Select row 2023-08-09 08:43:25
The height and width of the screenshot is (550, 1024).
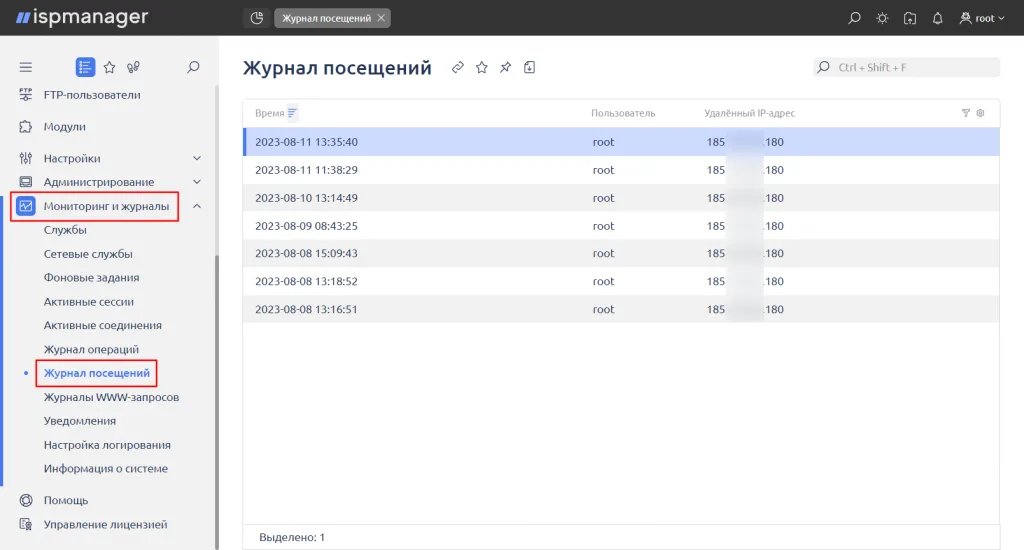pos(621,226)
